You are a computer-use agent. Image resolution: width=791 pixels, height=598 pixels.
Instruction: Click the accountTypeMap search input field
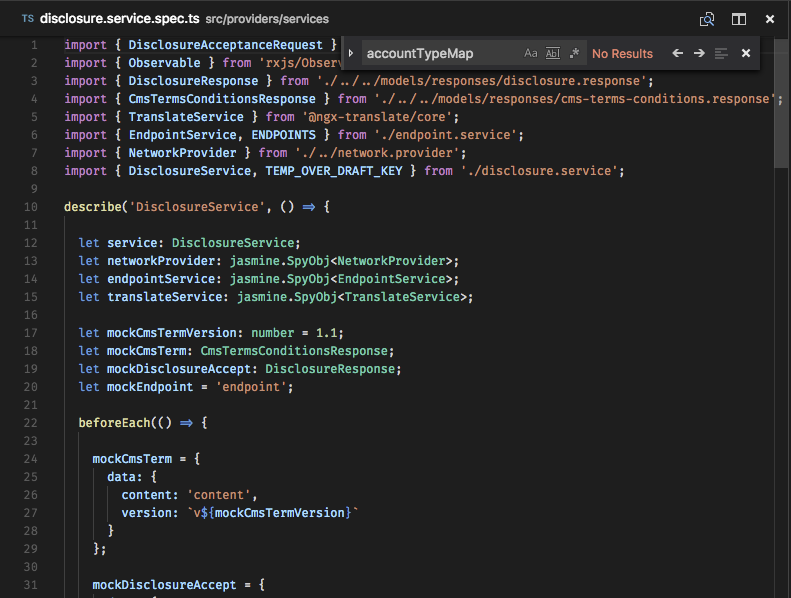440,53
